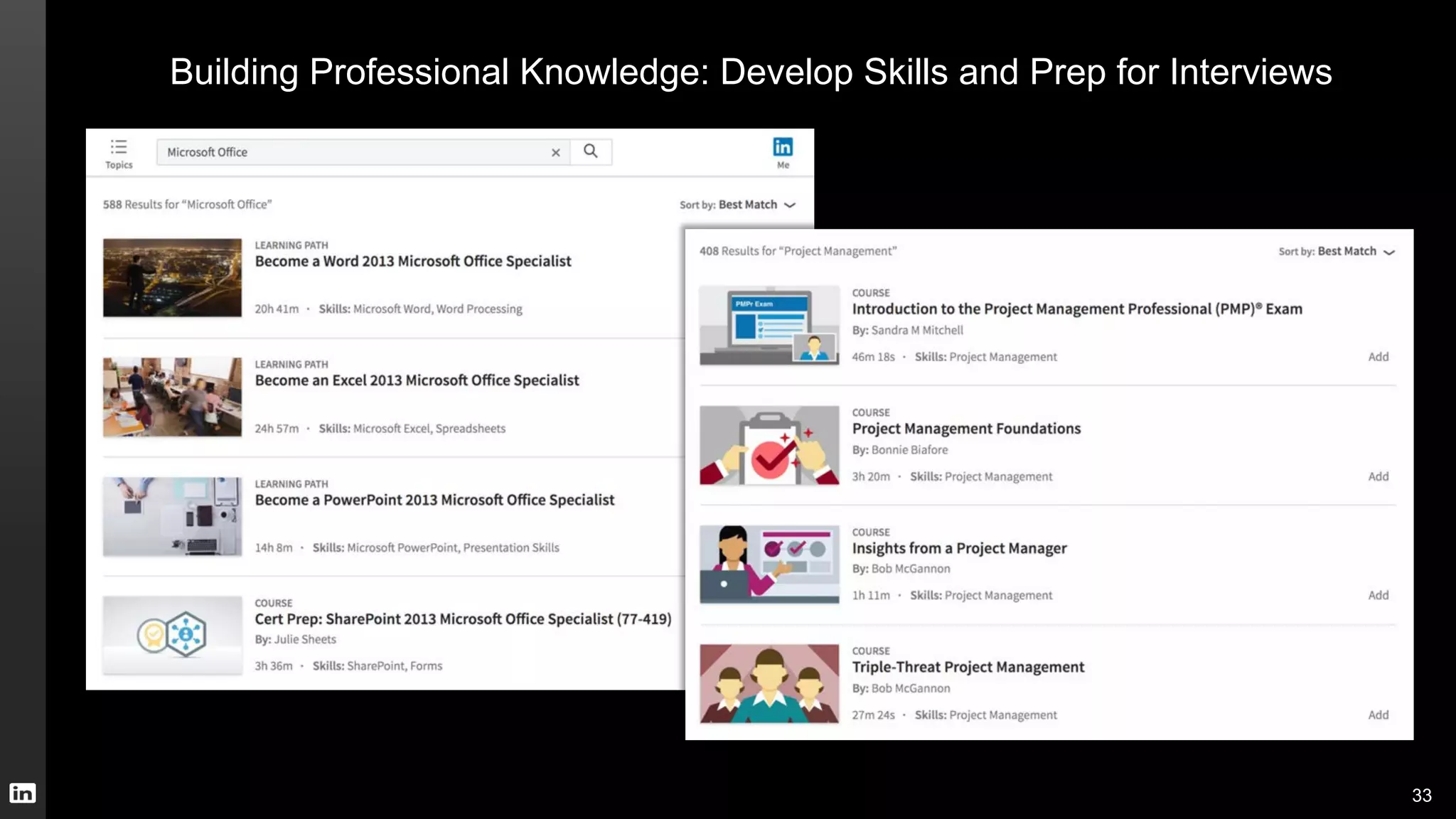Select Insights from a Project Manager thumbnail
The width and height of the screenshot is (1456, 819).
tap(769, 564)
